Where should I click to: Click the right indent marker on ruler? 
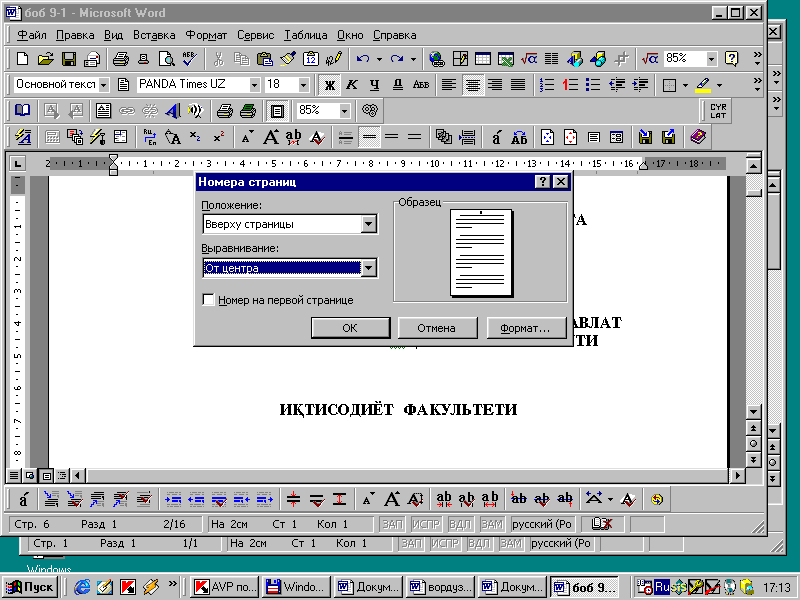click(x=644, y=166)
